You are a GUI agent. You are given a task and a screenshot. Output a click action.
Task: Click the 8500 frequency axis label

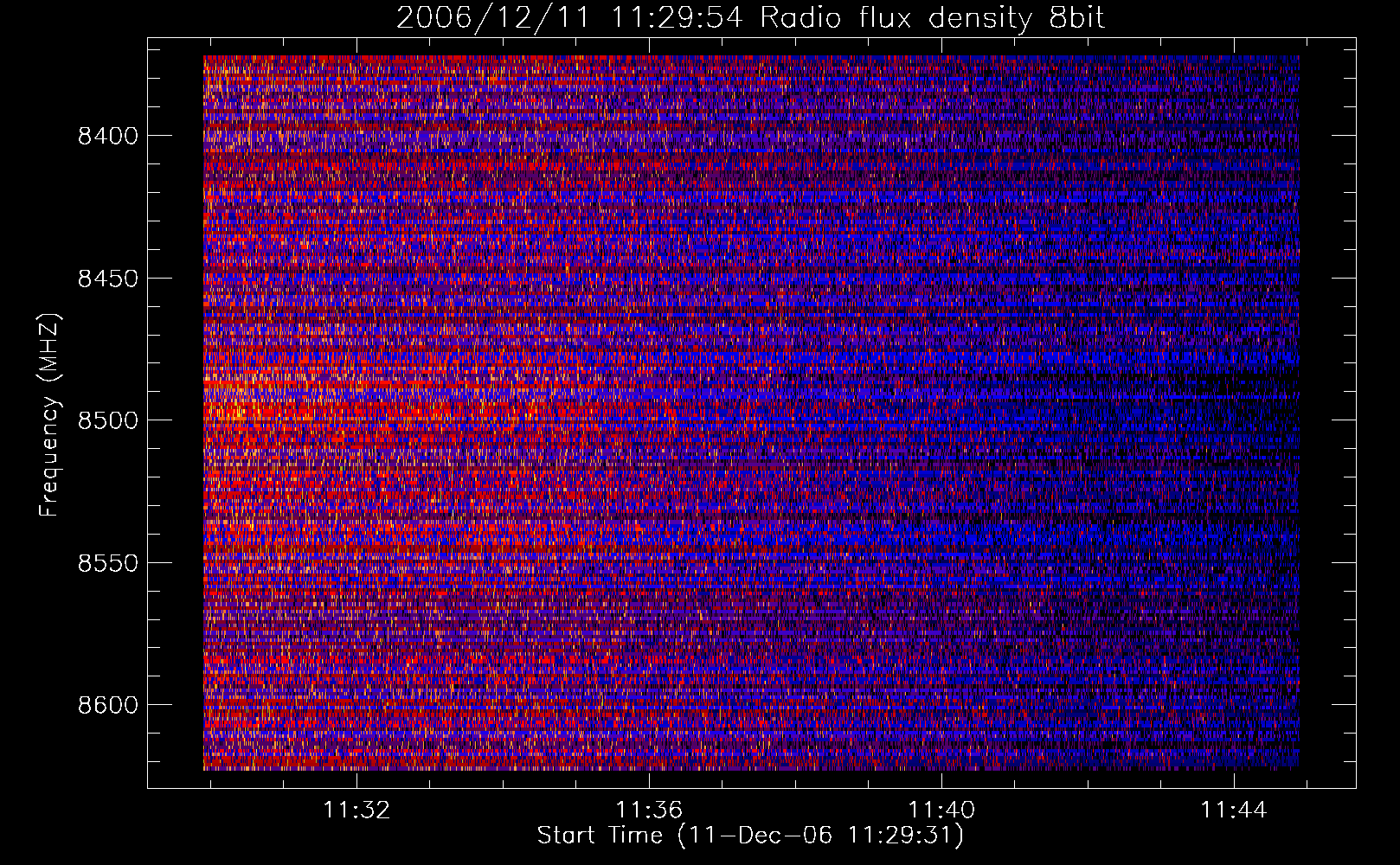(107, 420)
